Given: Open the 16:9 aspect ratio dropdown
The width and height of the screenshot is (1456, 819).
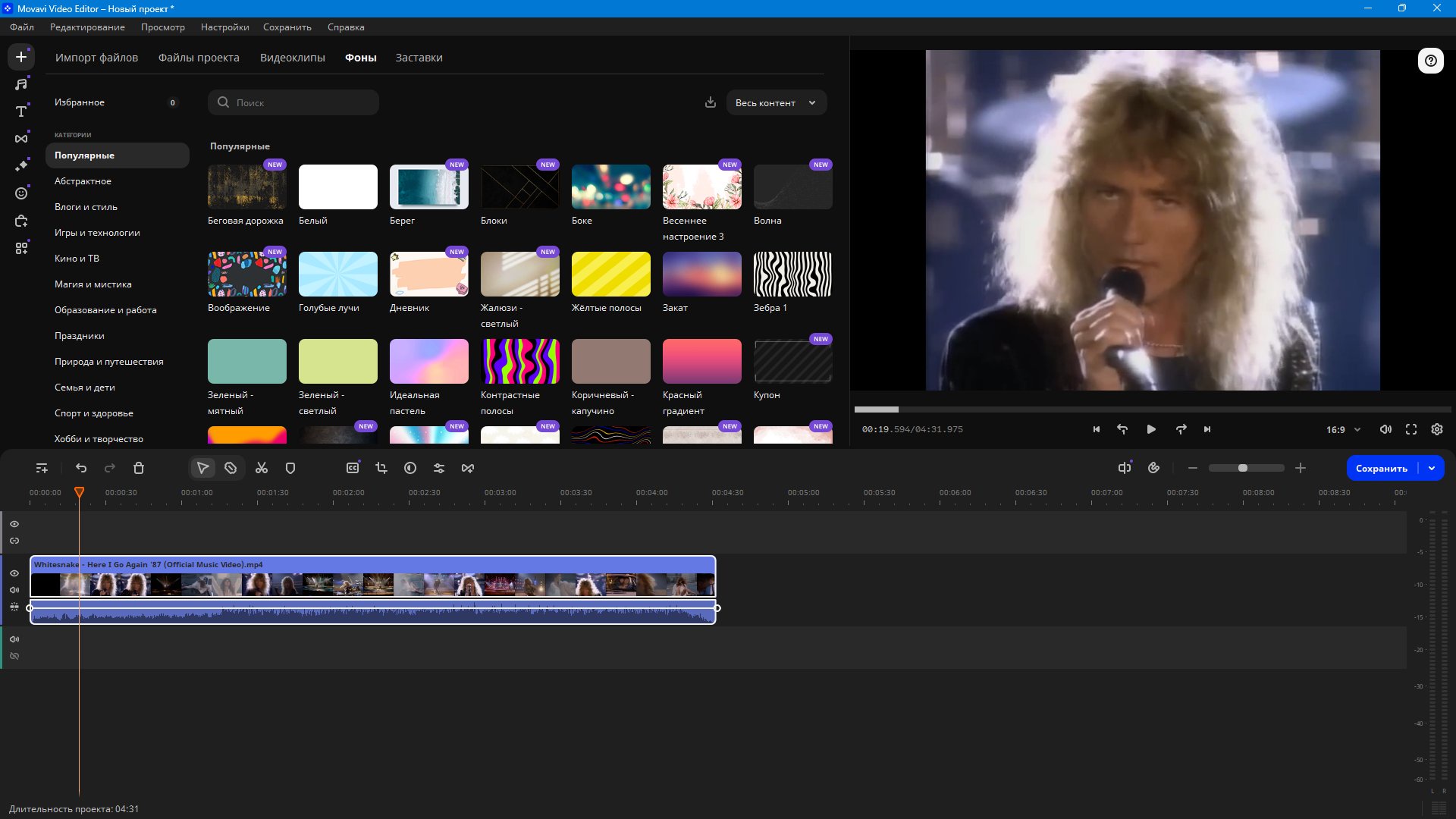Looking at the screenshot, I should [1343, 430].
